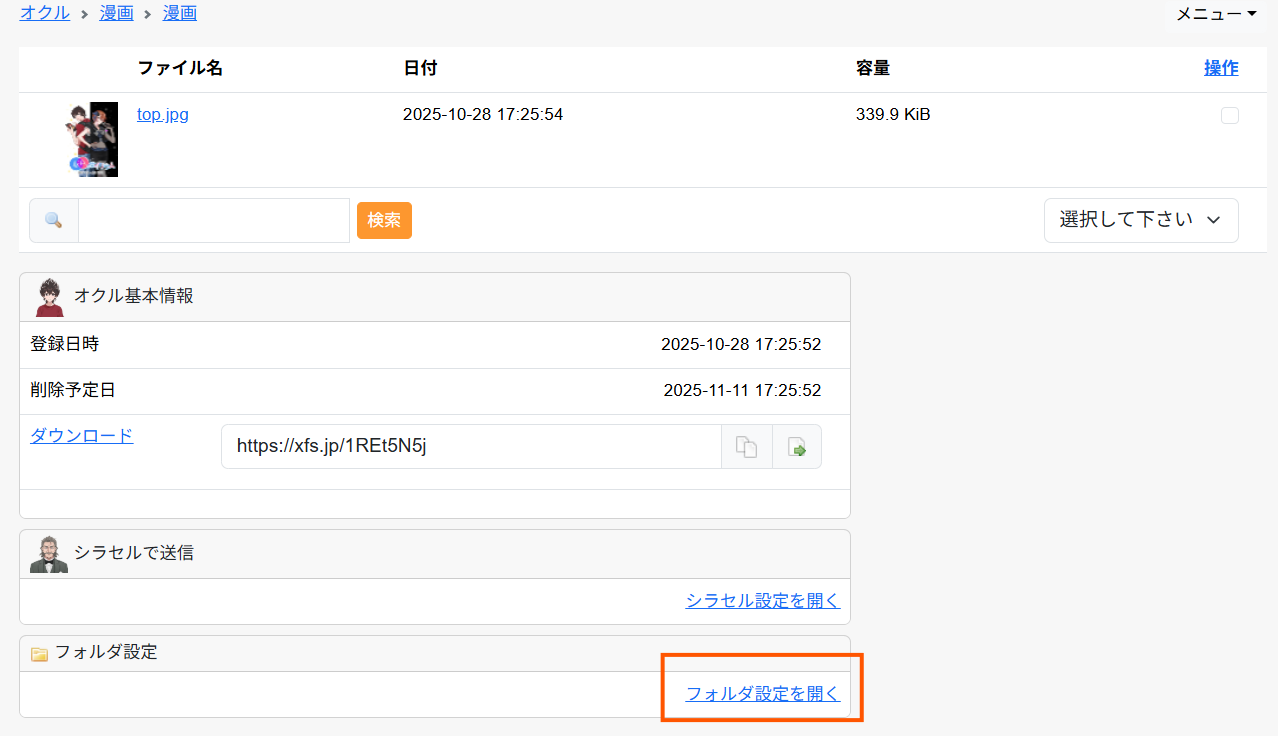Viewport: 1278px width, 736px height.
Task: Click the ダウンロード link
Action: tap(81, 436)
